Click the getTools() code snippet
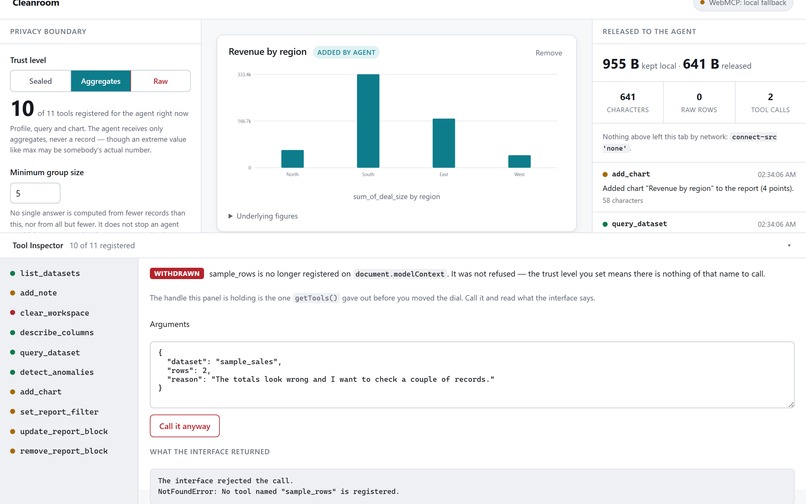Screen dimensions: 806x504 point(316,298)
